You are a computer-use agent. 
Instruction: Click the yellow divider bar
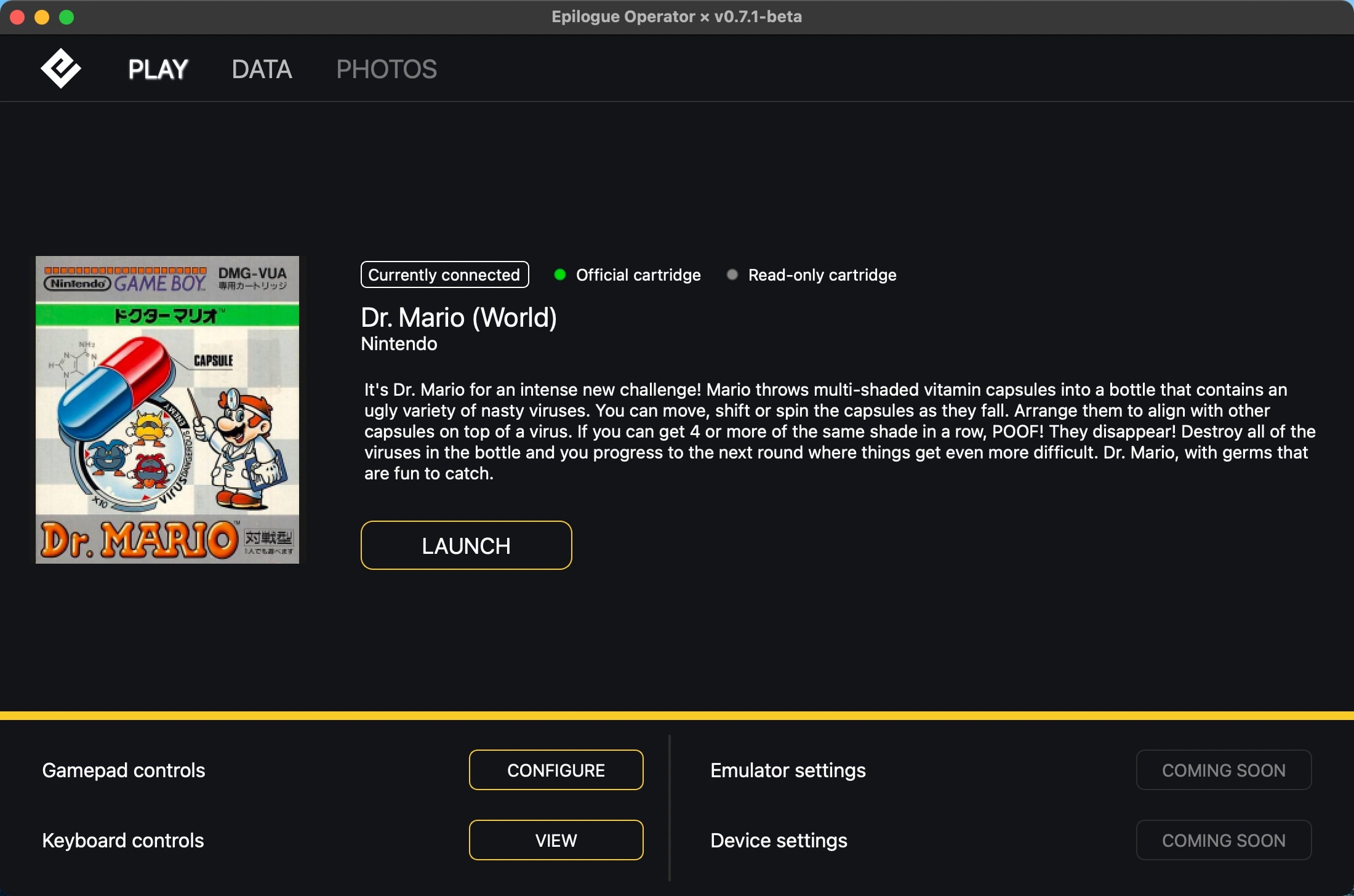coord(677,716)
